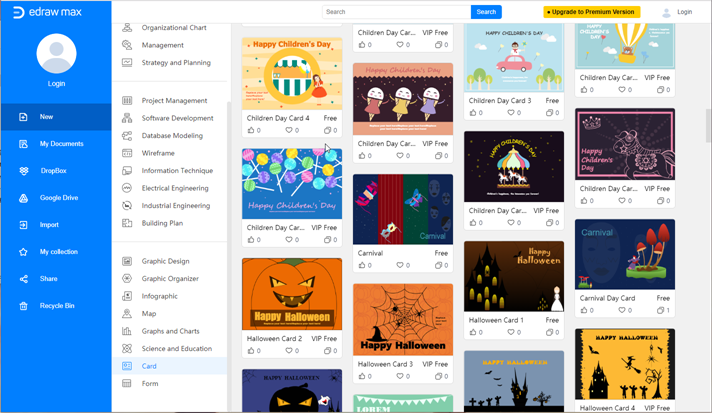This screenshot has height=413, width=712.
Task: Open carousel Happy Children's Day thumbnail
Action: (514, 167)
